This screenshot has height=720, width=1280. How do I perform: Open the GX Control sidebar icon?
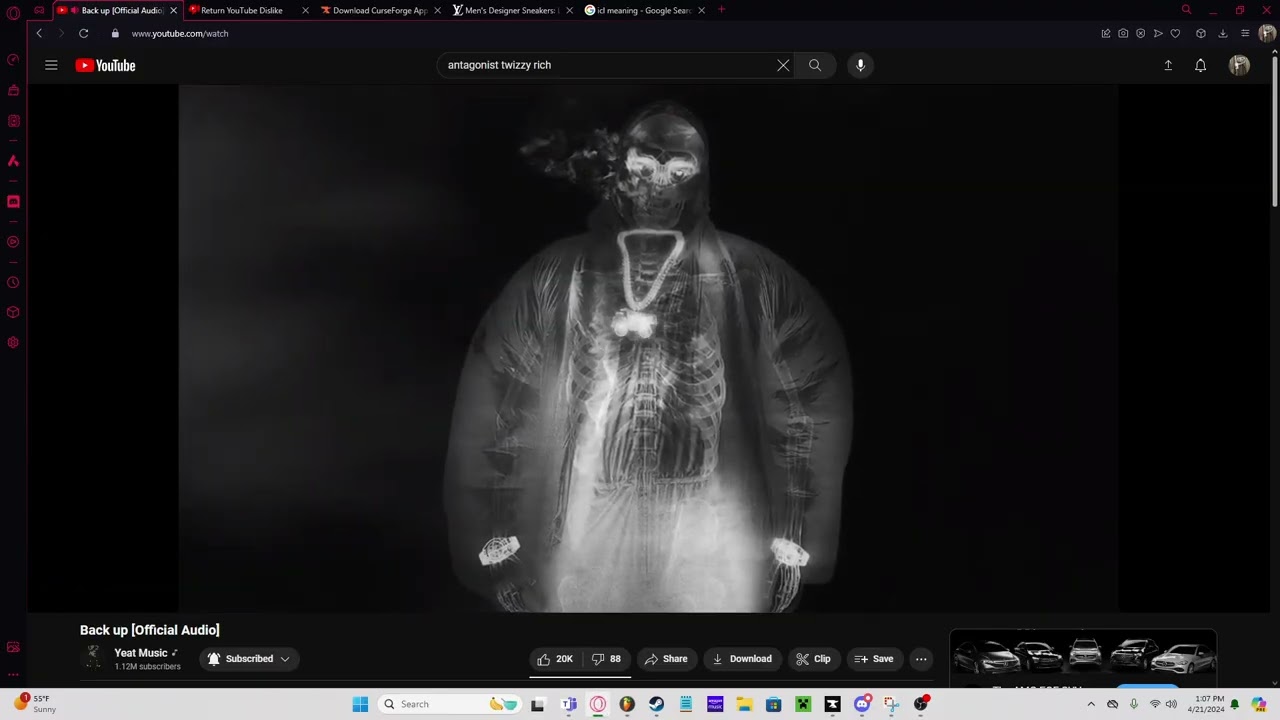click(13, 59)
